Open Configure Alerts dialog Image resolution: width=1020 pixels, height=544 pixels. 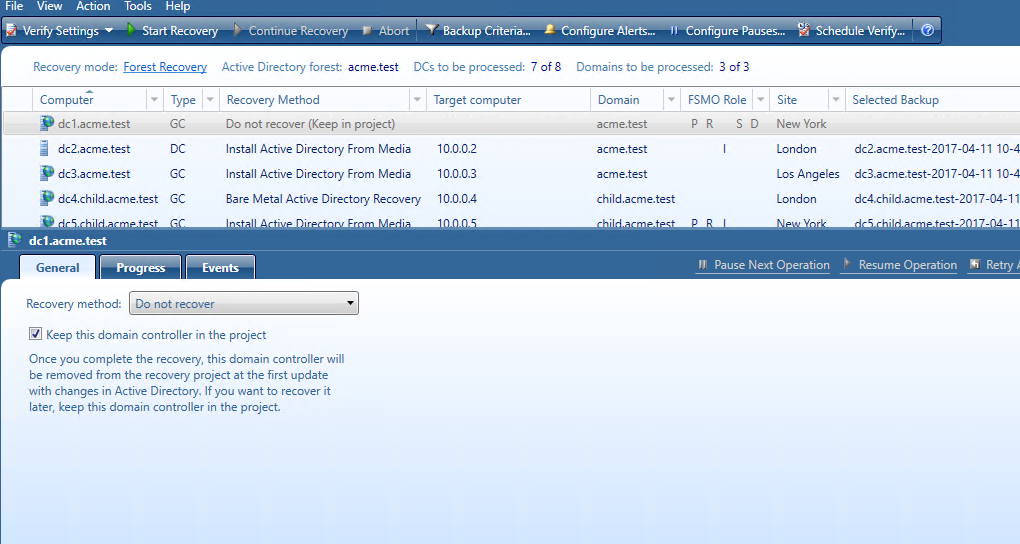pos(608,31)
